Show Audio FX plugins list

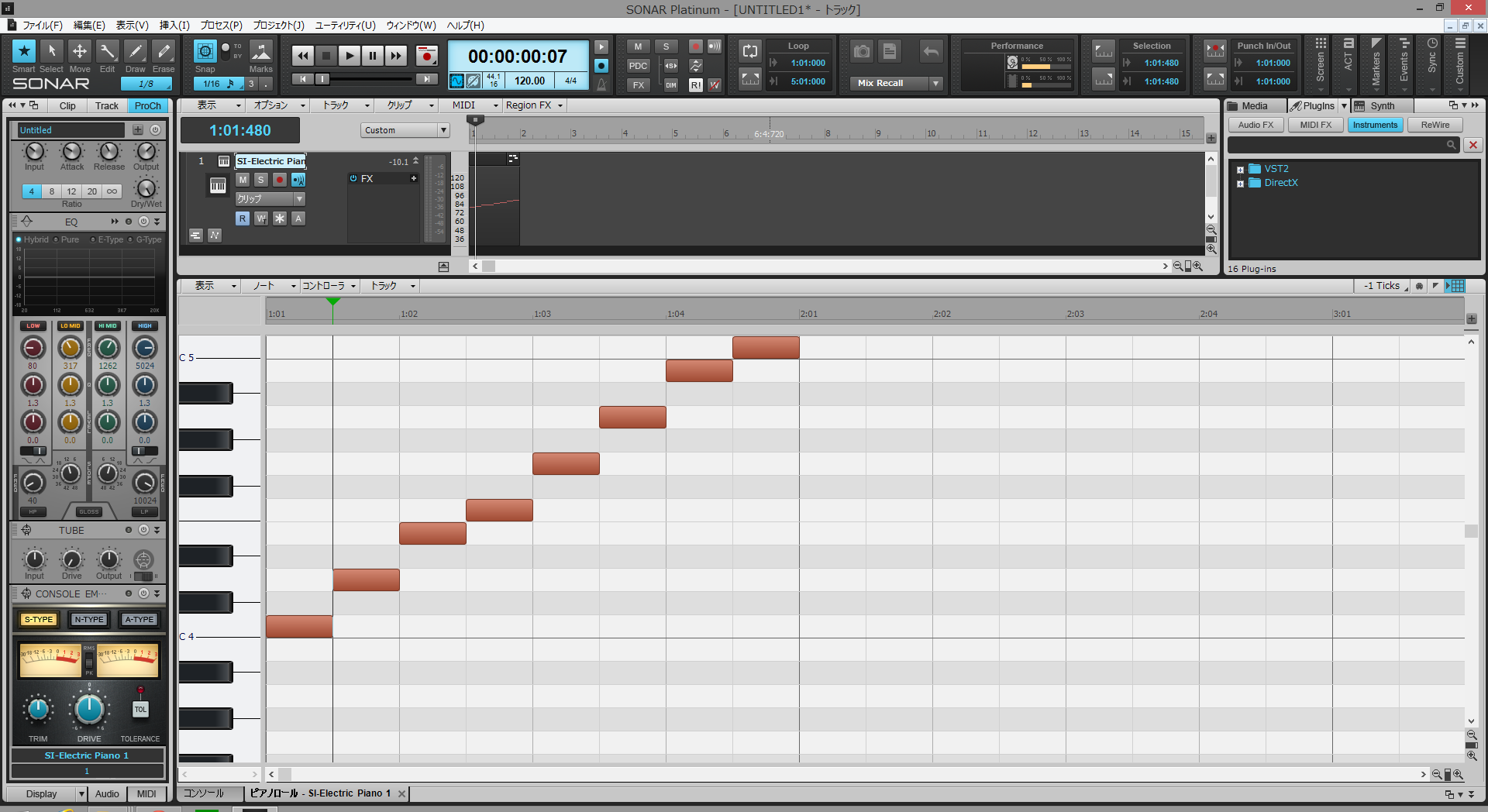click(x=1255, y=125)
